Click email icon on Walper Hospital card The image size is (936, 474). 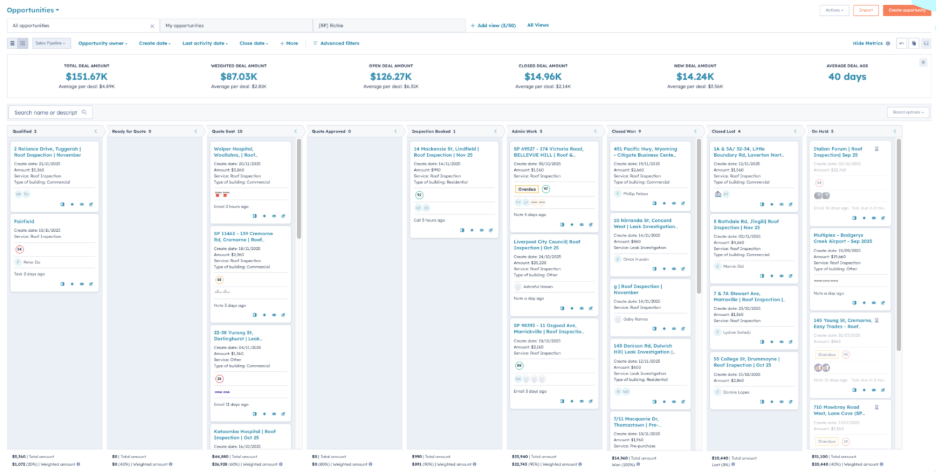pos(274,216)
